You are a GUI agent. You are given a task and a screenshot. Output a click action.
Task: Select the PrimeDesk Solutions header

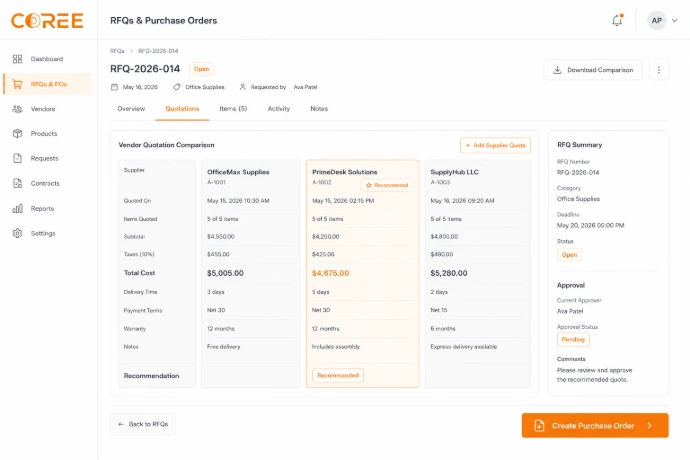tap(345, 172)
